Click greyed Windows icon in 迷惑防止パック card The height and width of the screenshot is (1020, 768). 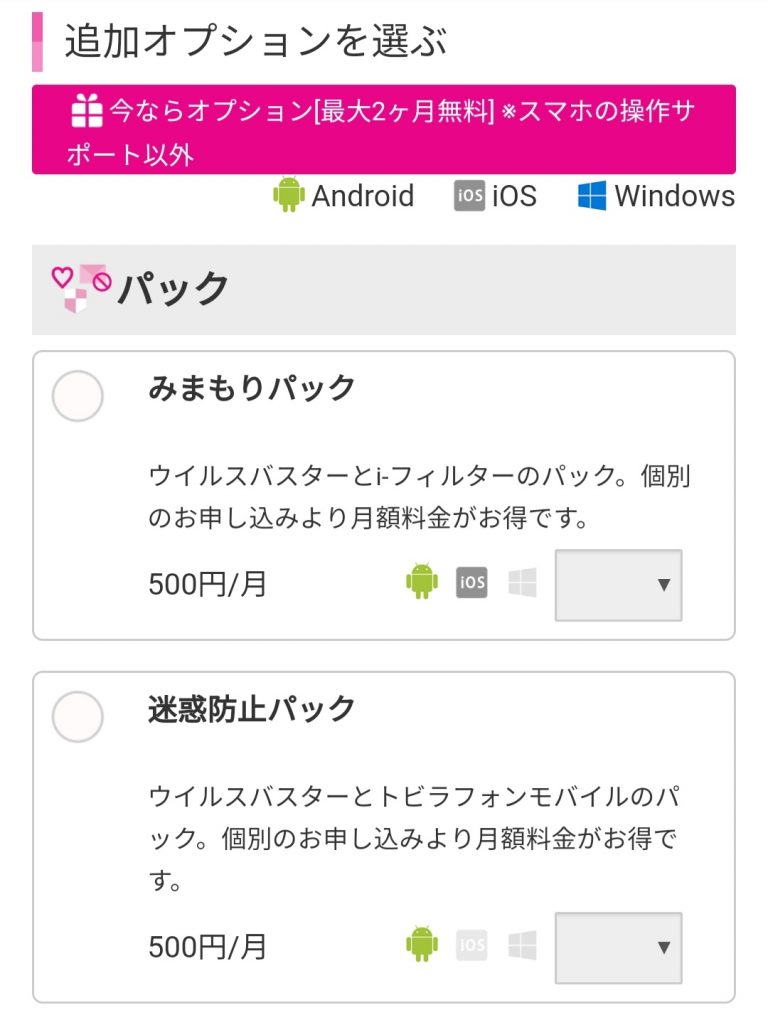point(522,944)
